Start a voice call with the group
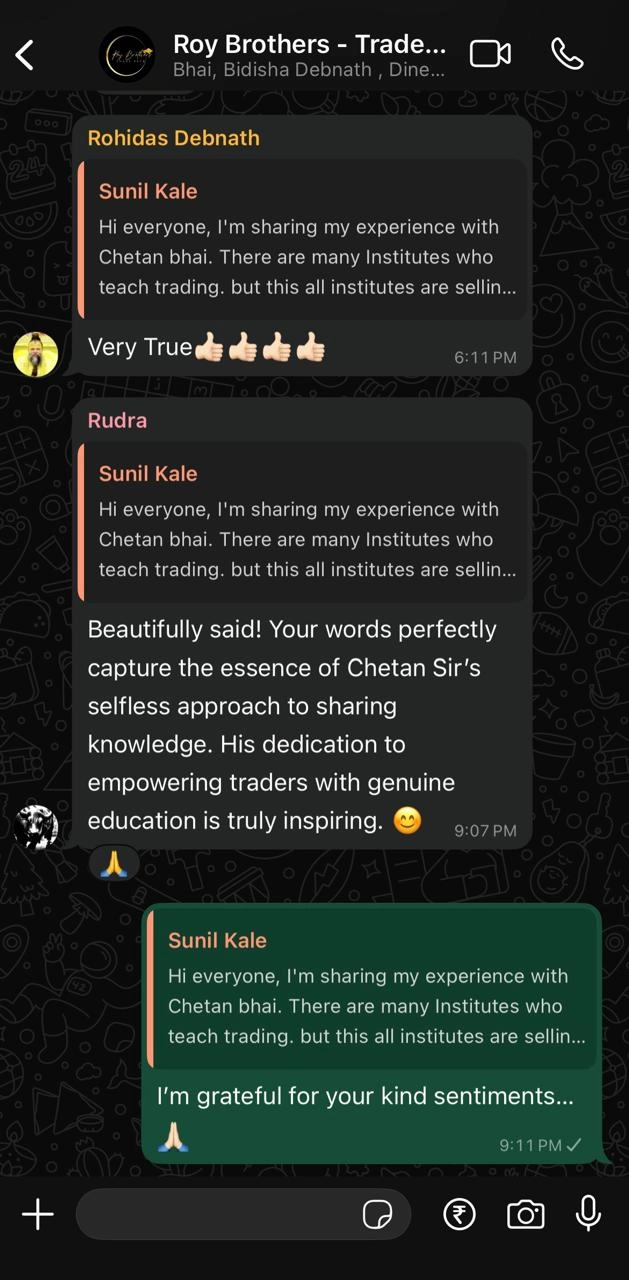This screenshot has height=1280, width=629. pyautogui.click(x=567, y=54)
